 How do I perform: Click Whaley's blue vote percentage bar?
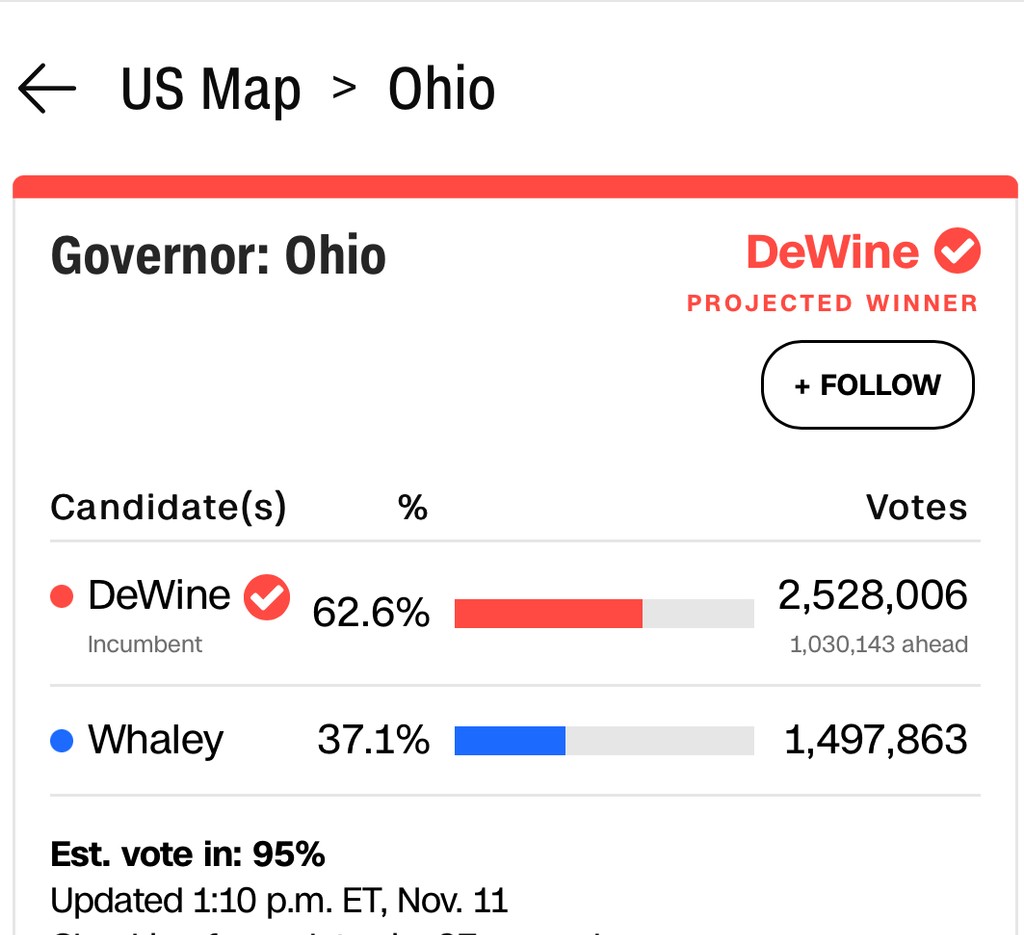click(510, 741)
